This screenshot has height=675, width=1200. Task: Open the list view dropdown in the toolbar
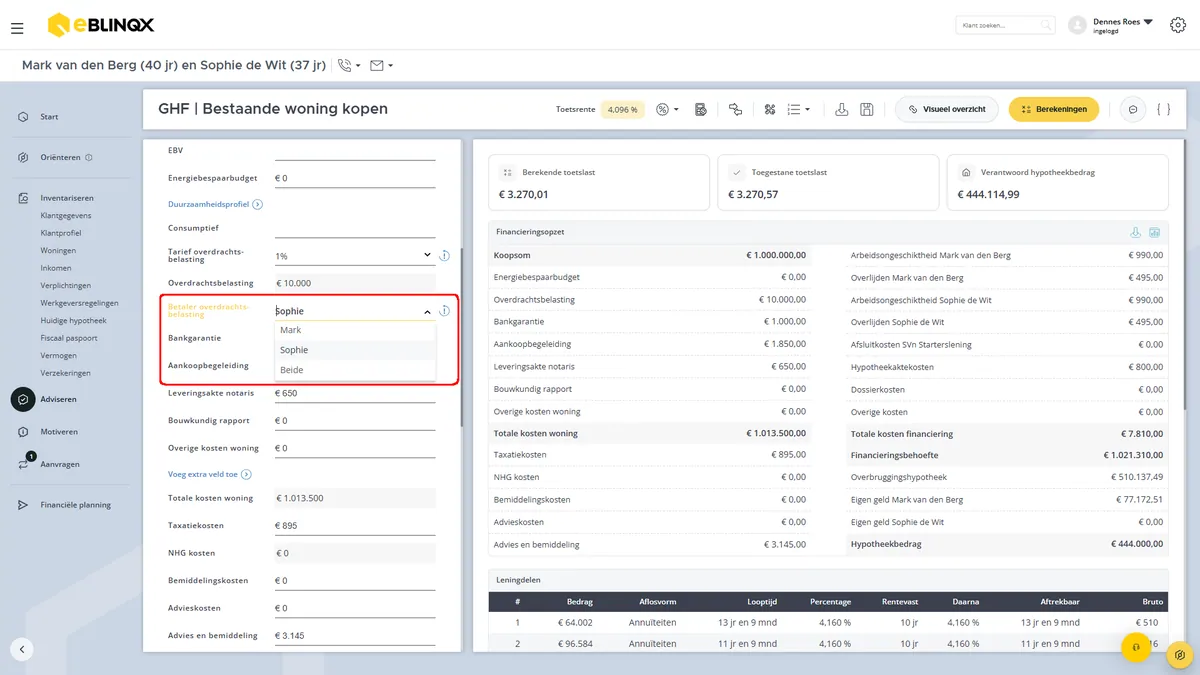798,109
